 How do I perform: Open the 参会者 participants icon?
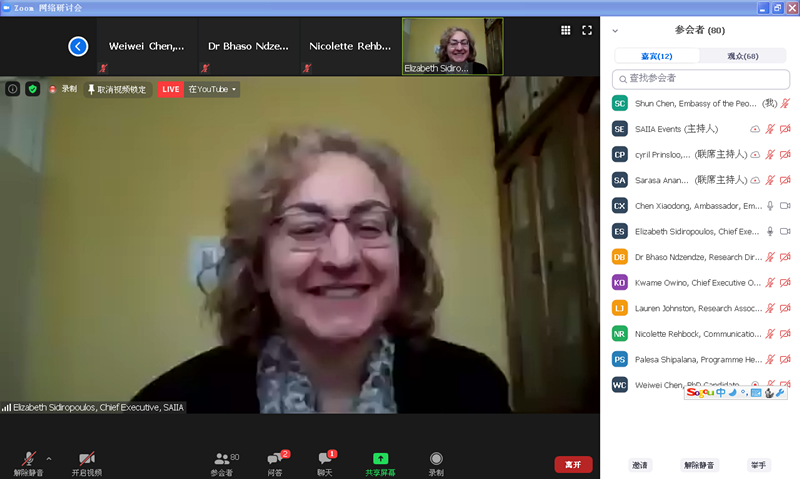pos(225,459)
